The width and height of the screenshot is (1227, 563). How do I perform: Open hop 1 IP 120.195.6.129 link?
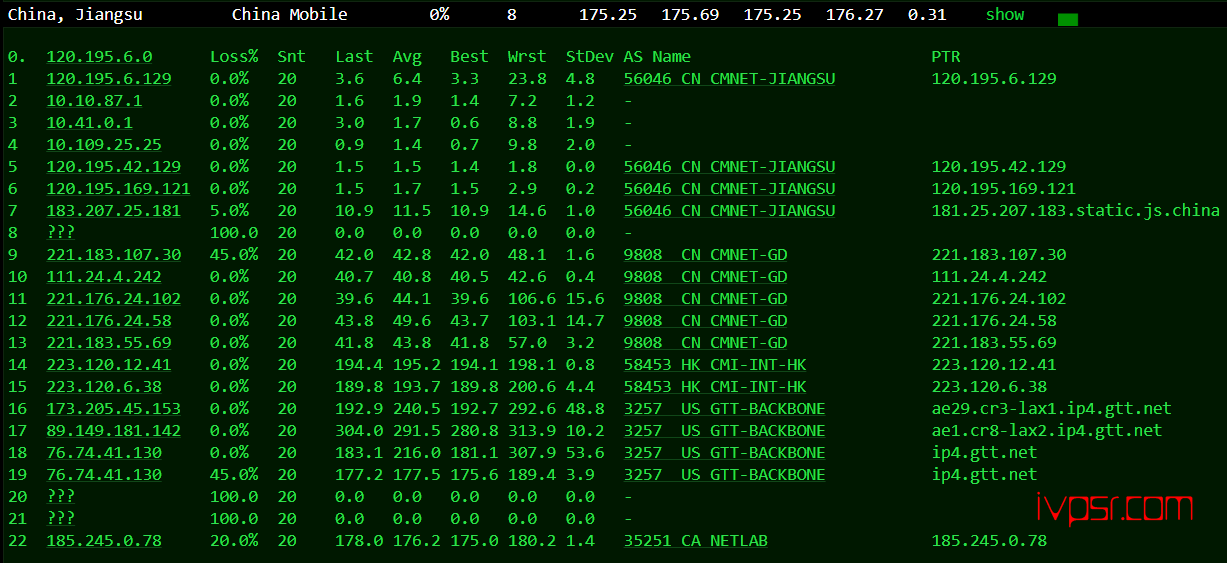(x=109, y=79)
